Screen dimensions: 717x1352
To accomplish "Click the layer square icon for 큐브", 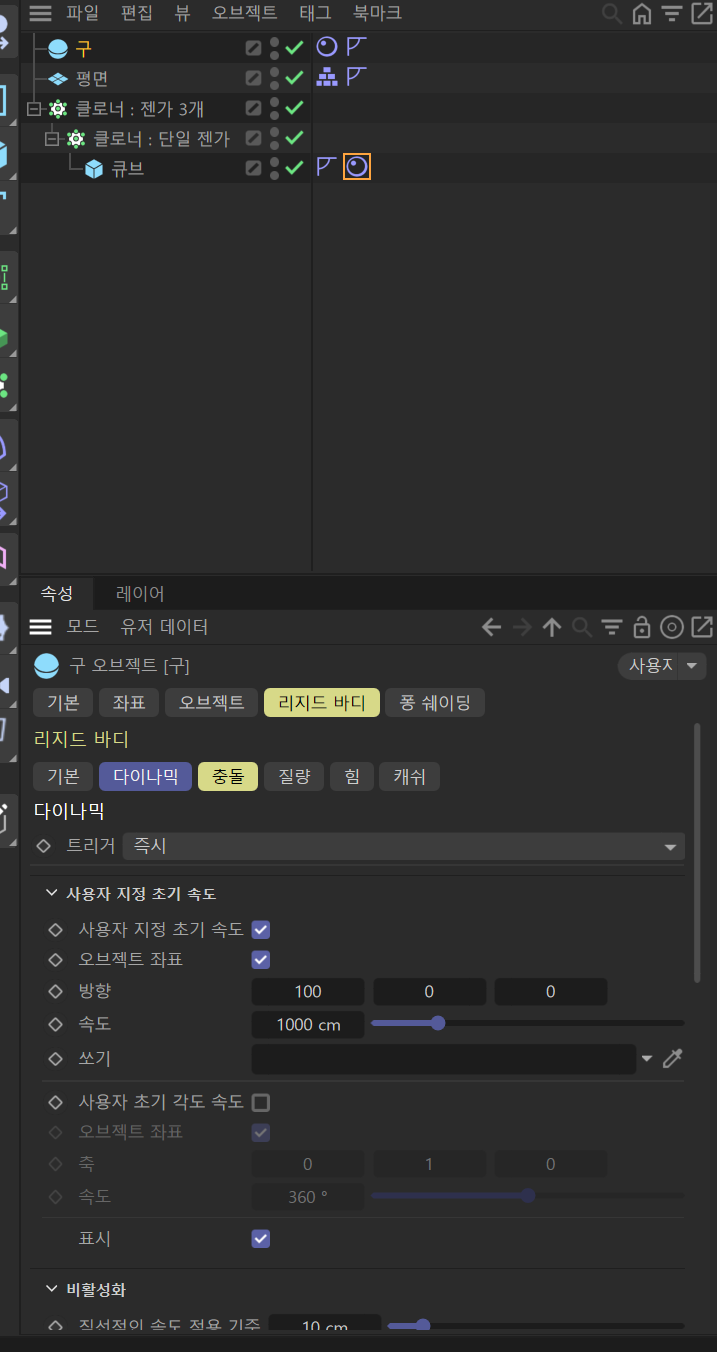I will tap(254, 168).
